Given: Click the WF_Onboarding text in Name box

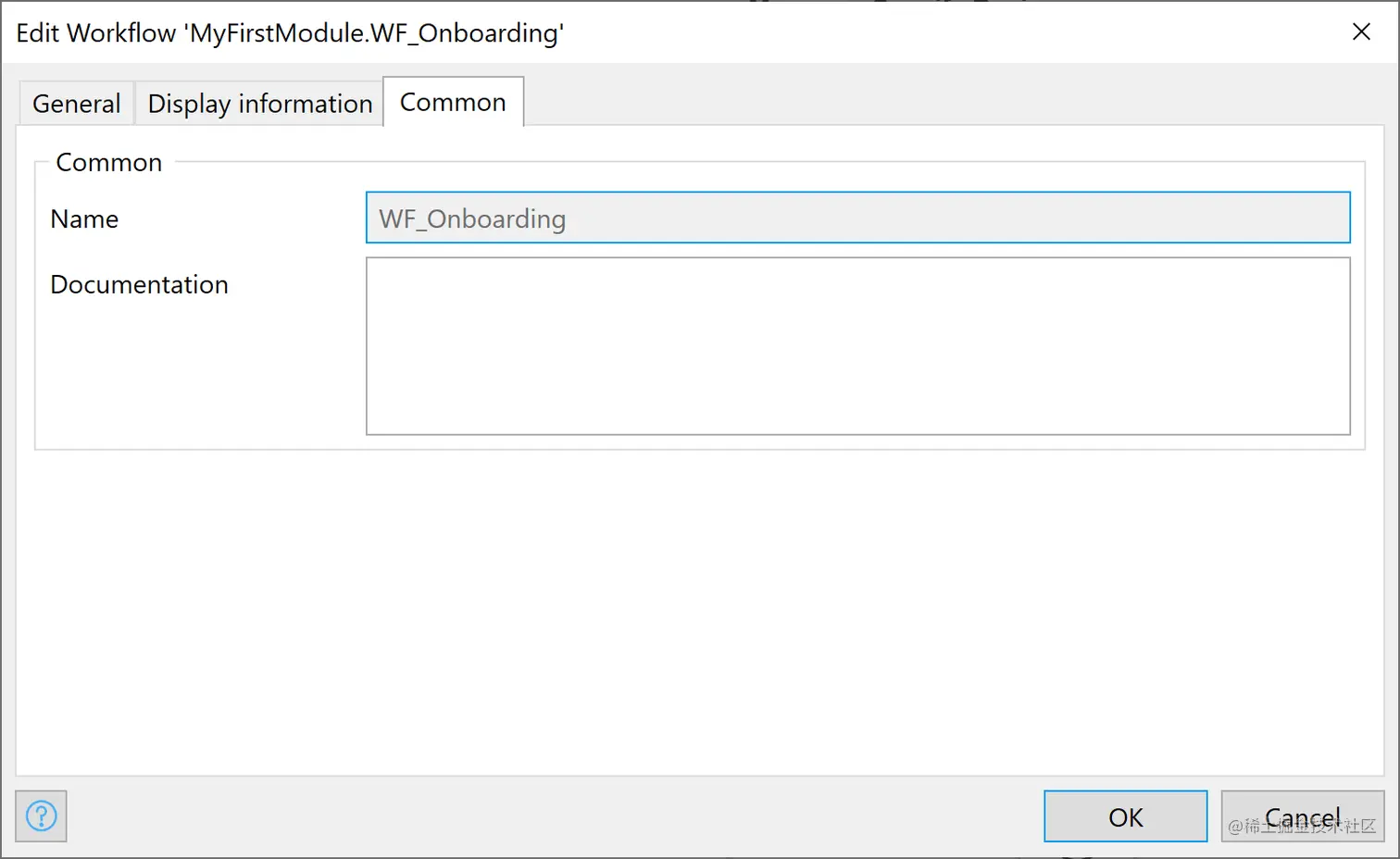Looking at the screenshot, I should click(472, 219).
